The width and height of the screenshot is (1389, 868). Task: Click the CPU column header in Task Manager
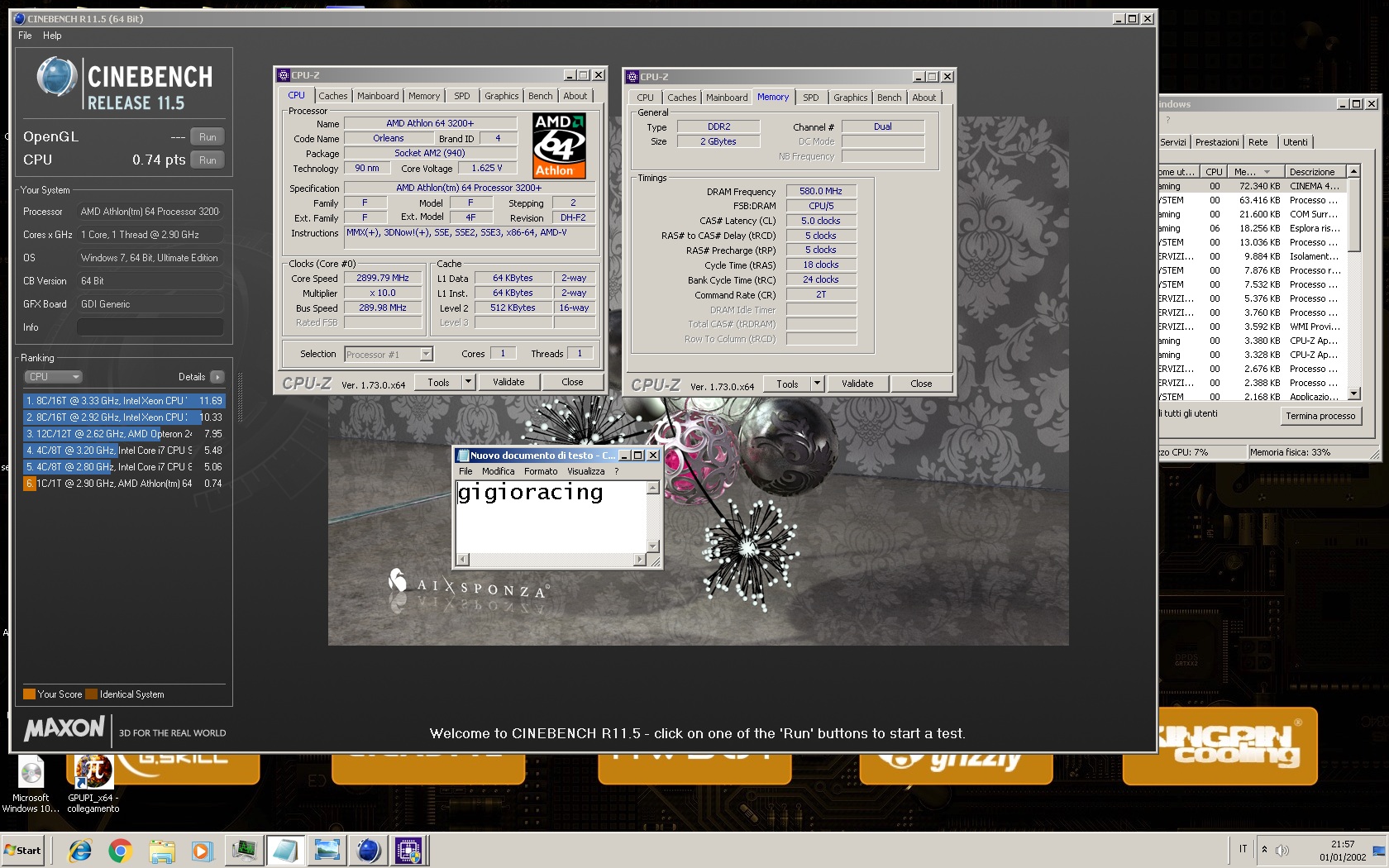(1214, 172)
